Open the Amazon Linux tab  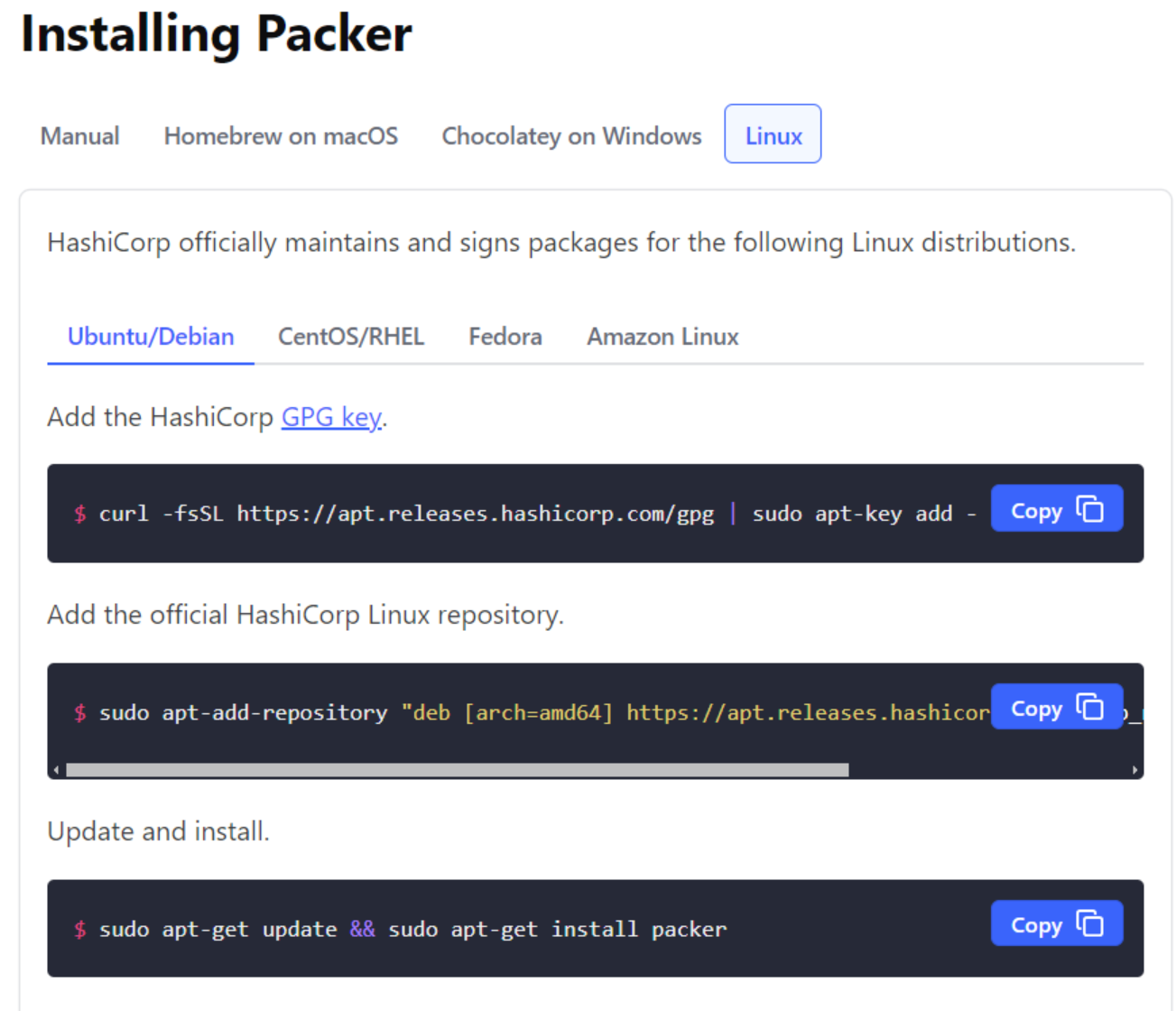pos(662,337)
